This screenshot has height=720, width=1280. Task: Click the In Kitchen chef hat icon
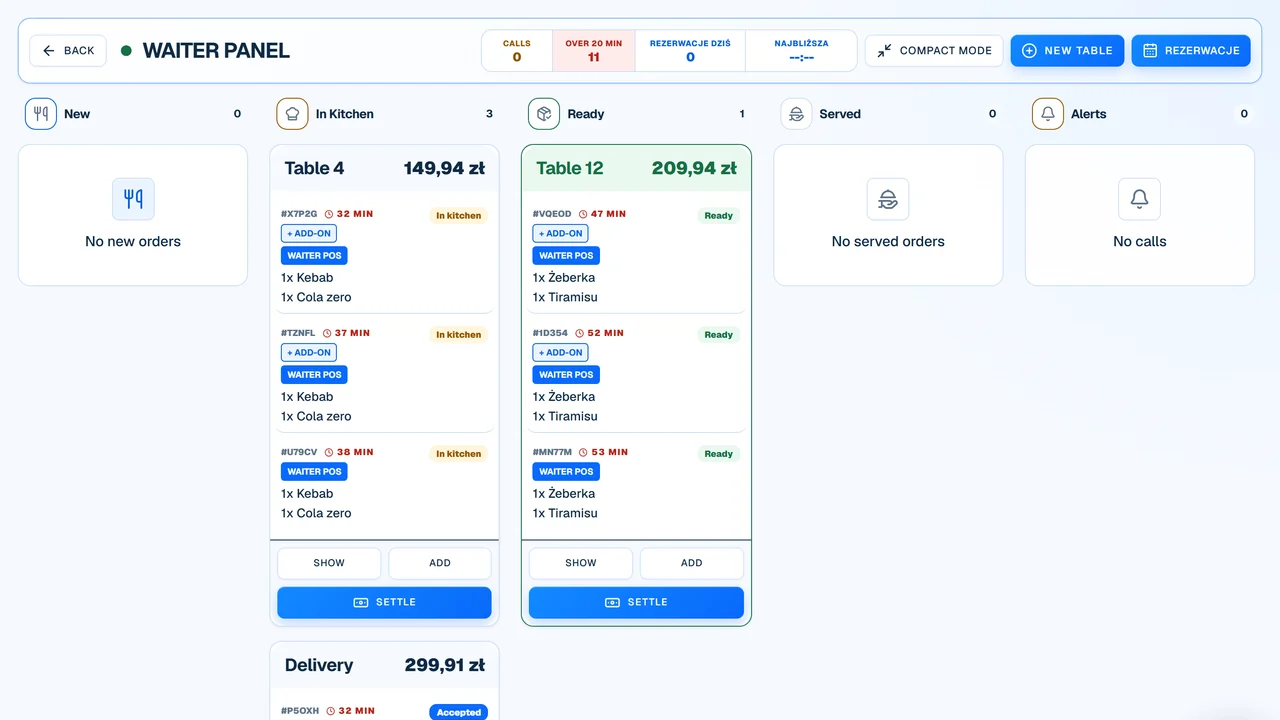click(292, 114)
